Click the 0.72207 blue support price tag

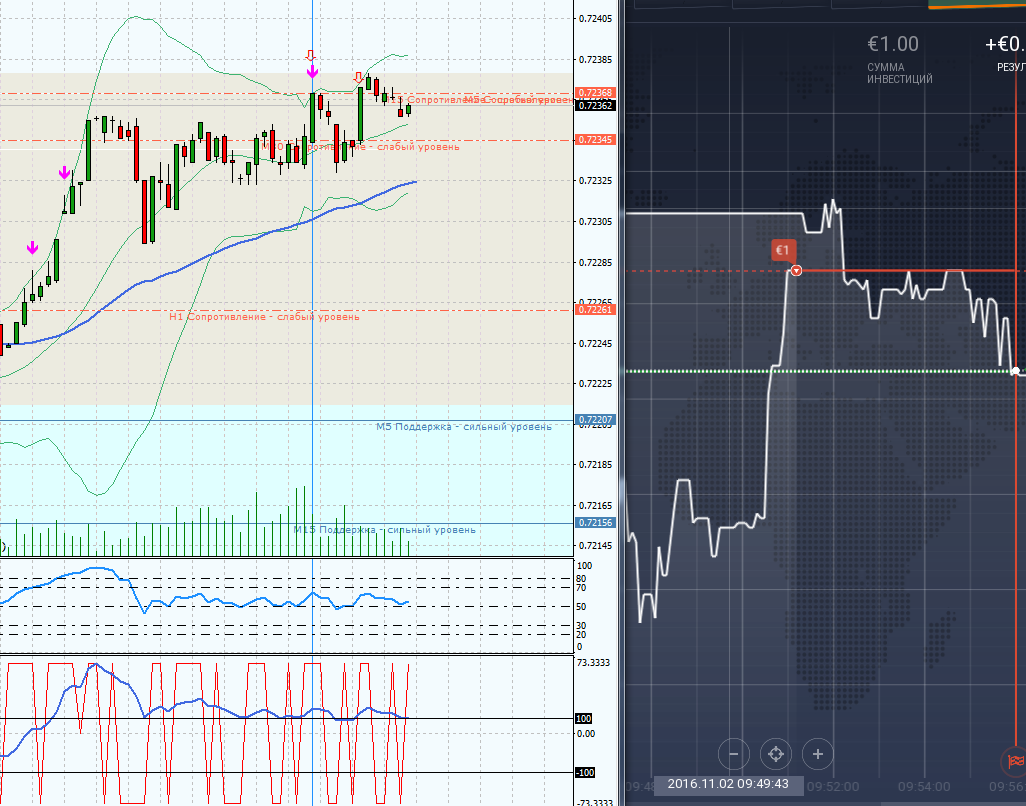pyautogui.click(x=596, y=419)
